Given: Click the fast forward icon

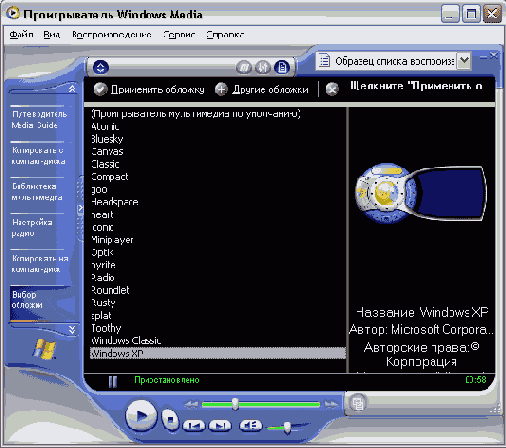Looking at the screenshot, I should pos(331,404).
